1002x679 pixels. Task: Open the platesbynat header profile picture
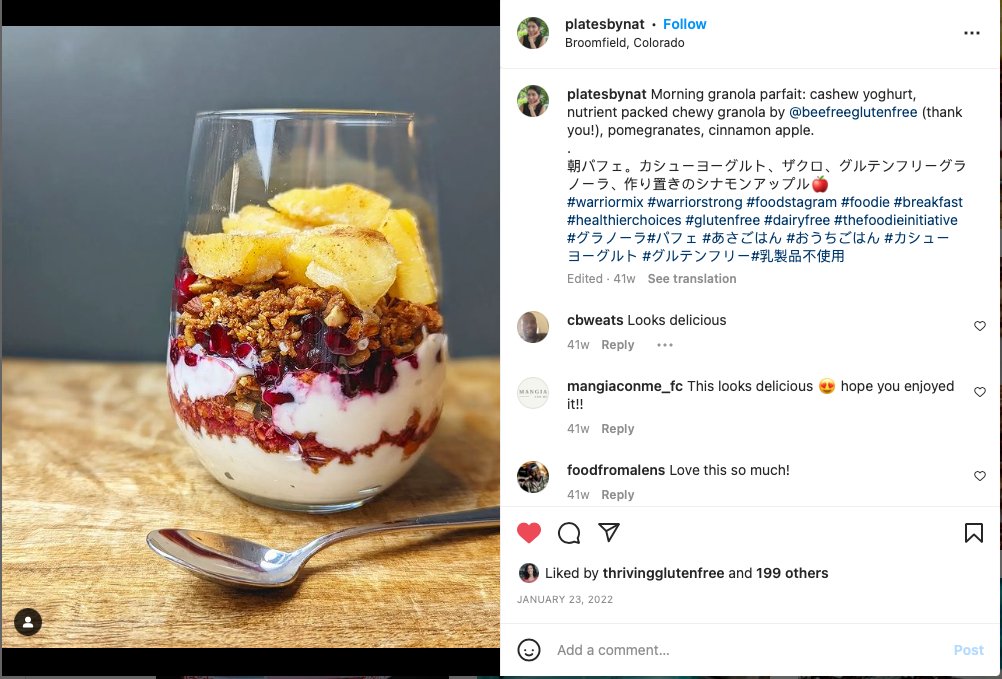[533, 33]
